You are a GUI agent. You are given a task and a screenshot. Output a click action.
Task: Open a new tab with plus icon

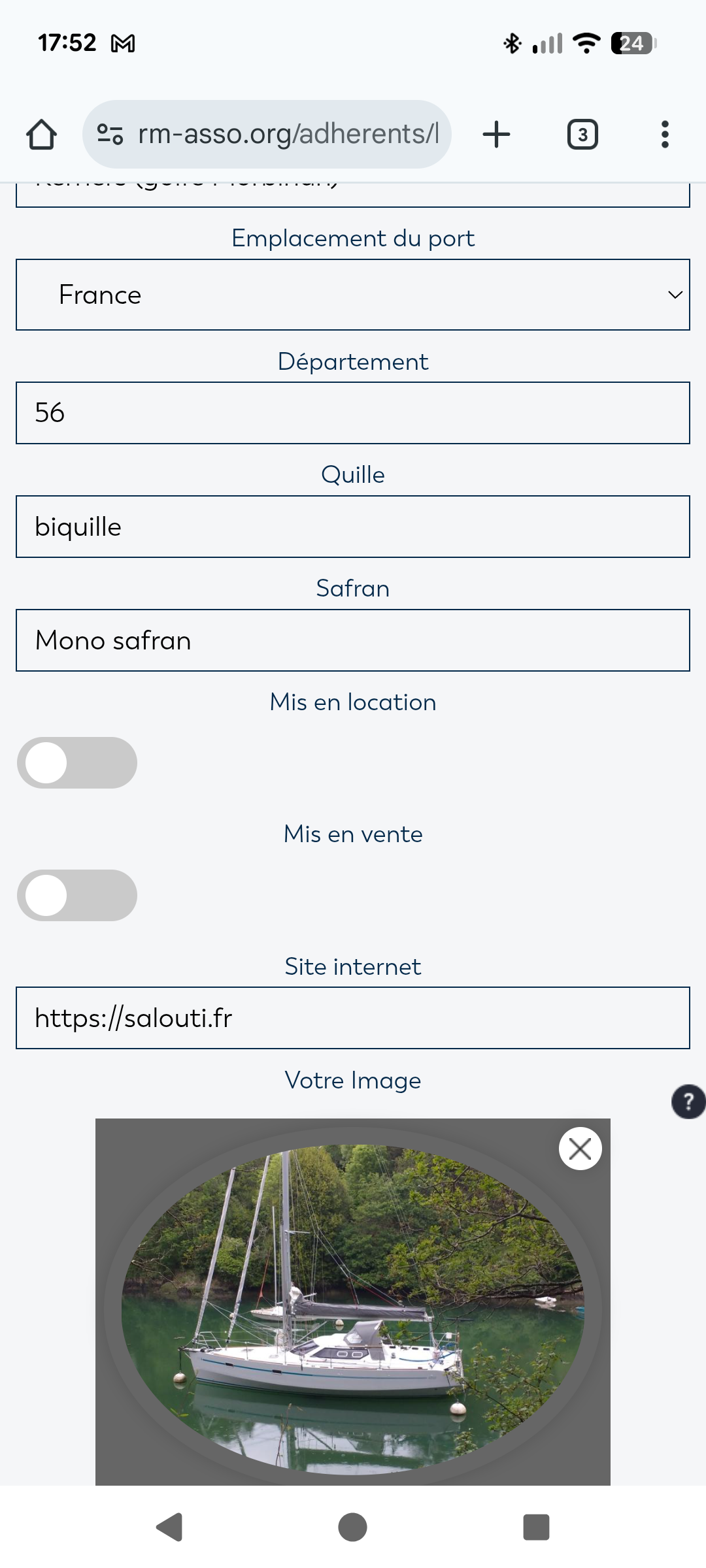[x=496, y=135]
